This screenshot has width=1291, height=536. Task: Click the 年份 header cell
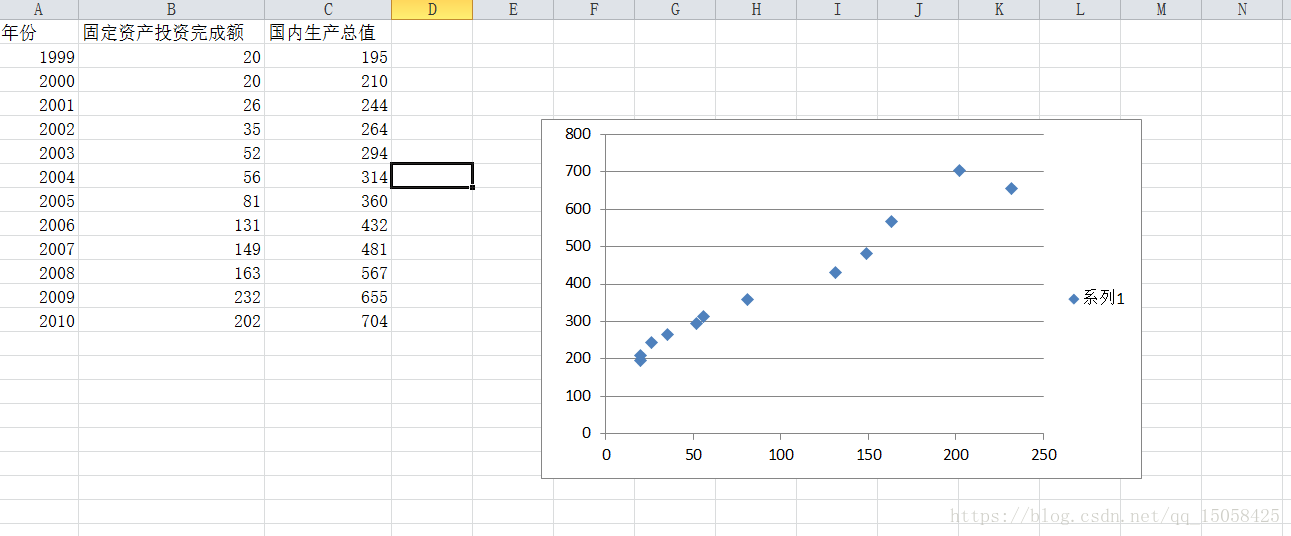tap(39, 32)
